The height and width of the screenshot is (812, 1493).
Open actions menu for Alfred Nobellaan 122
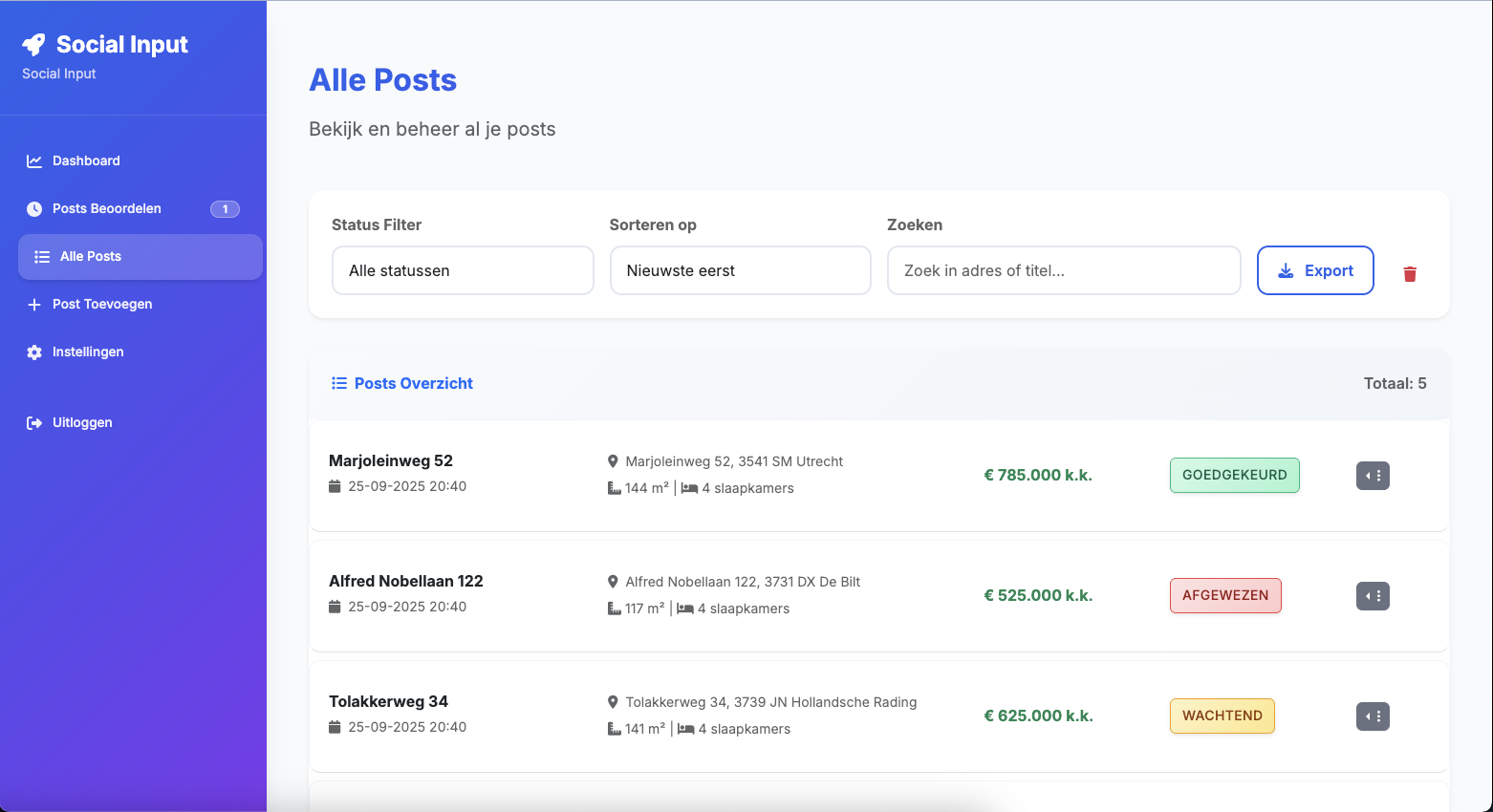tap(1372, 596)
